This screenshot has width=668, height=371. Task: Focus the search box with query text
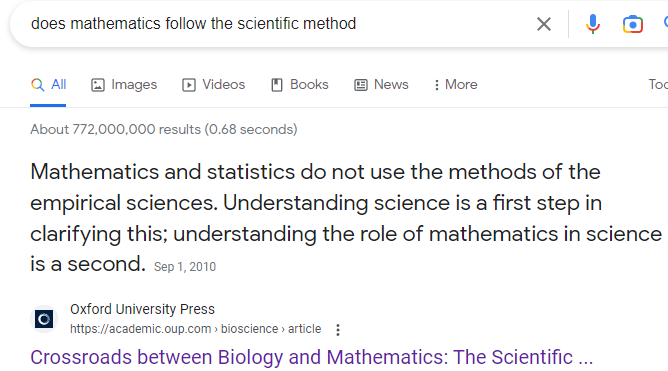click(x=273, y=24)
